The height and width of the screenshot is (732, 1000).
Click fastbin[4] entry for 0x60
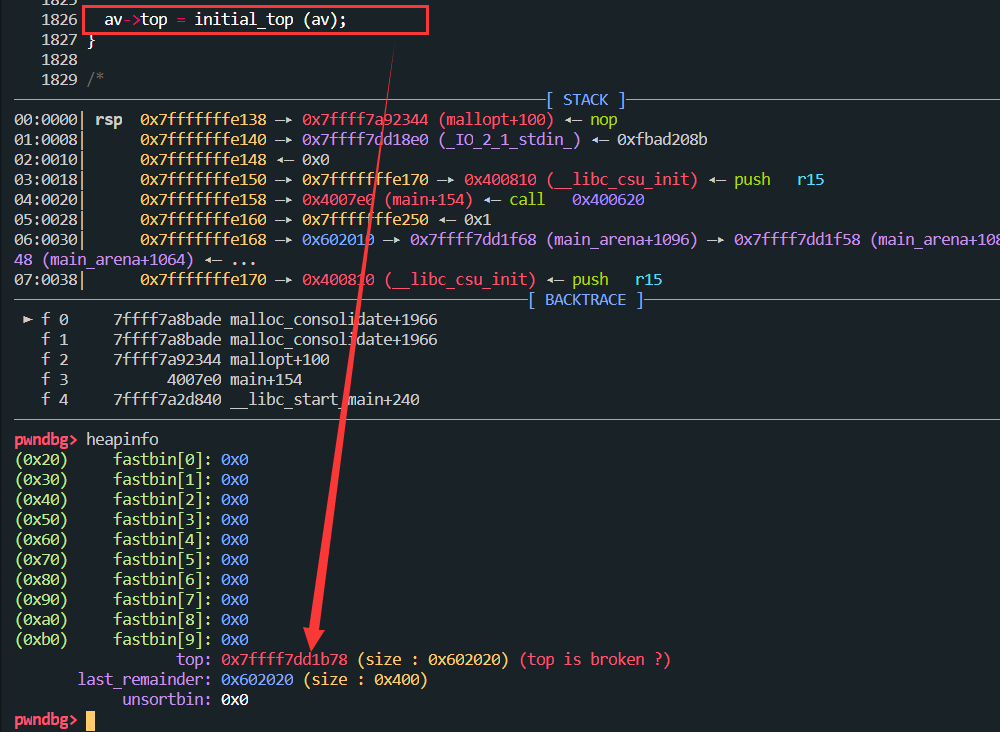(x=131, y=539)
